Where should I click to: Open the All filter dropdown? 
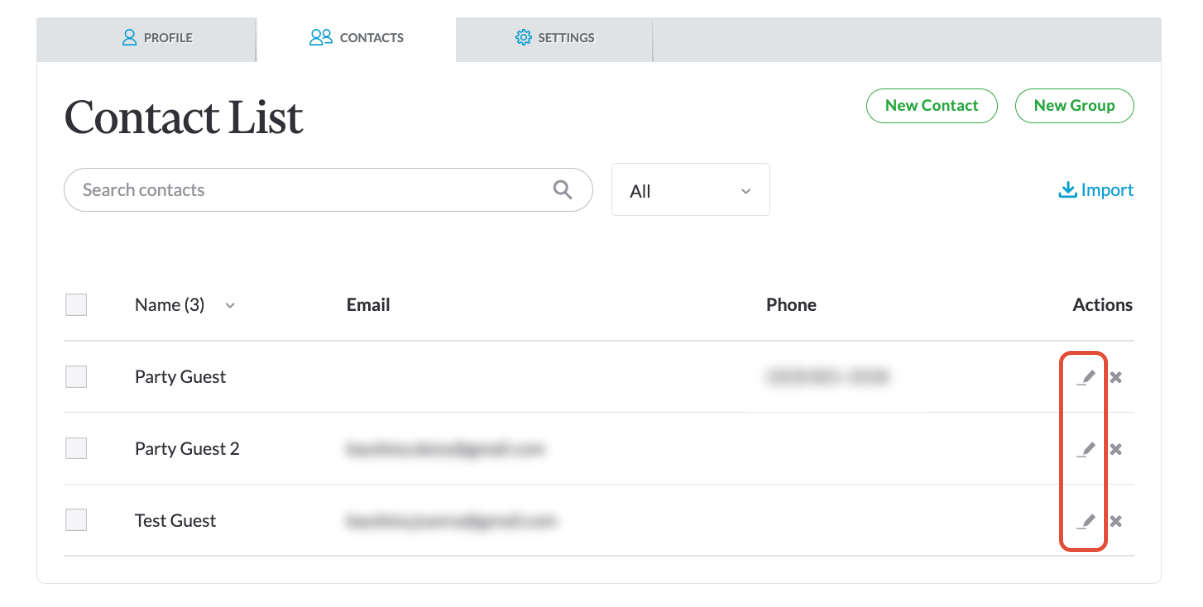pos(690,189)
